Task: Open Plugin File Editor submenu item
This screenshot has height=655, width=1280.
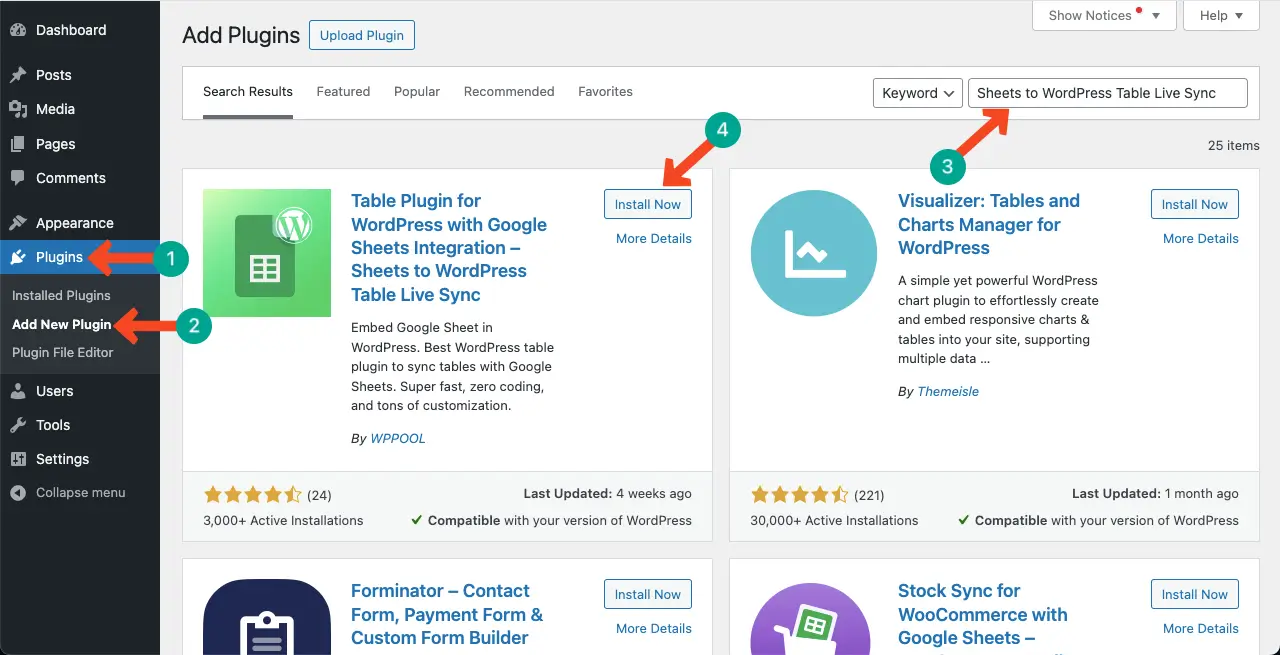Action: [63, 352]
